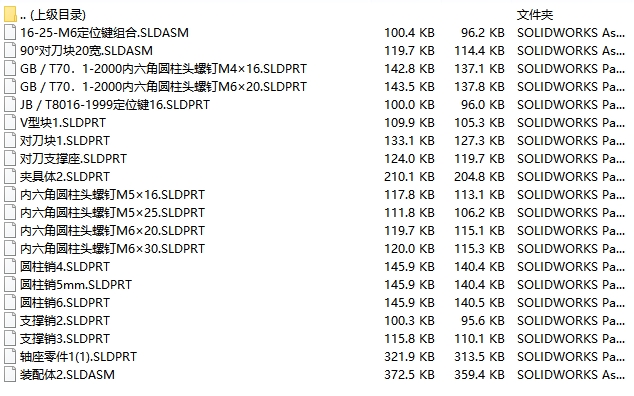The width and height of the screenshot is (634, 396).
Task: Select the 对刀支撑座.SLDPRT file
Action: point(74,159)
